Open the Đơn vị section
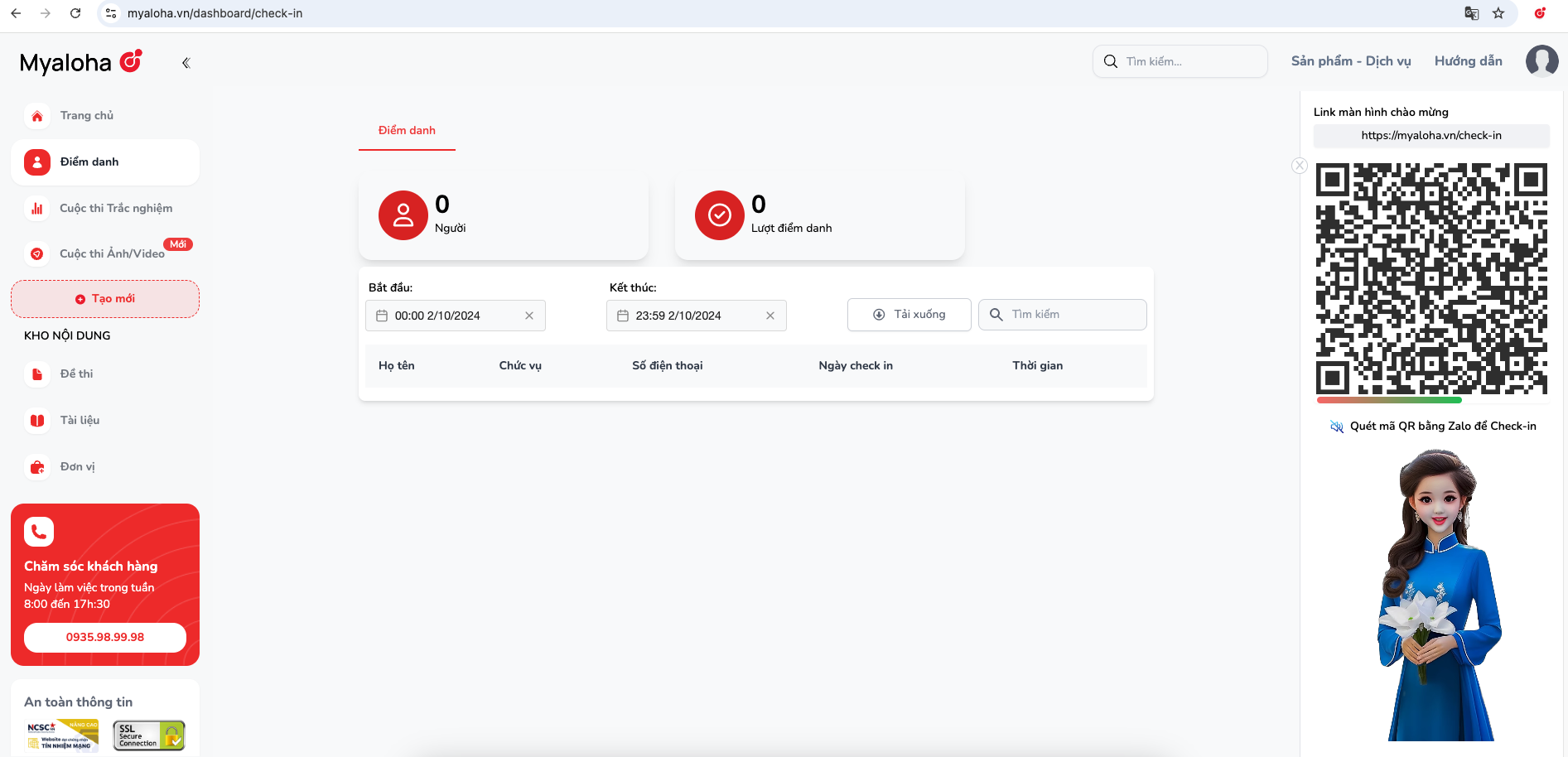Viewport: 1568px width, 757px height. [77, 467]
